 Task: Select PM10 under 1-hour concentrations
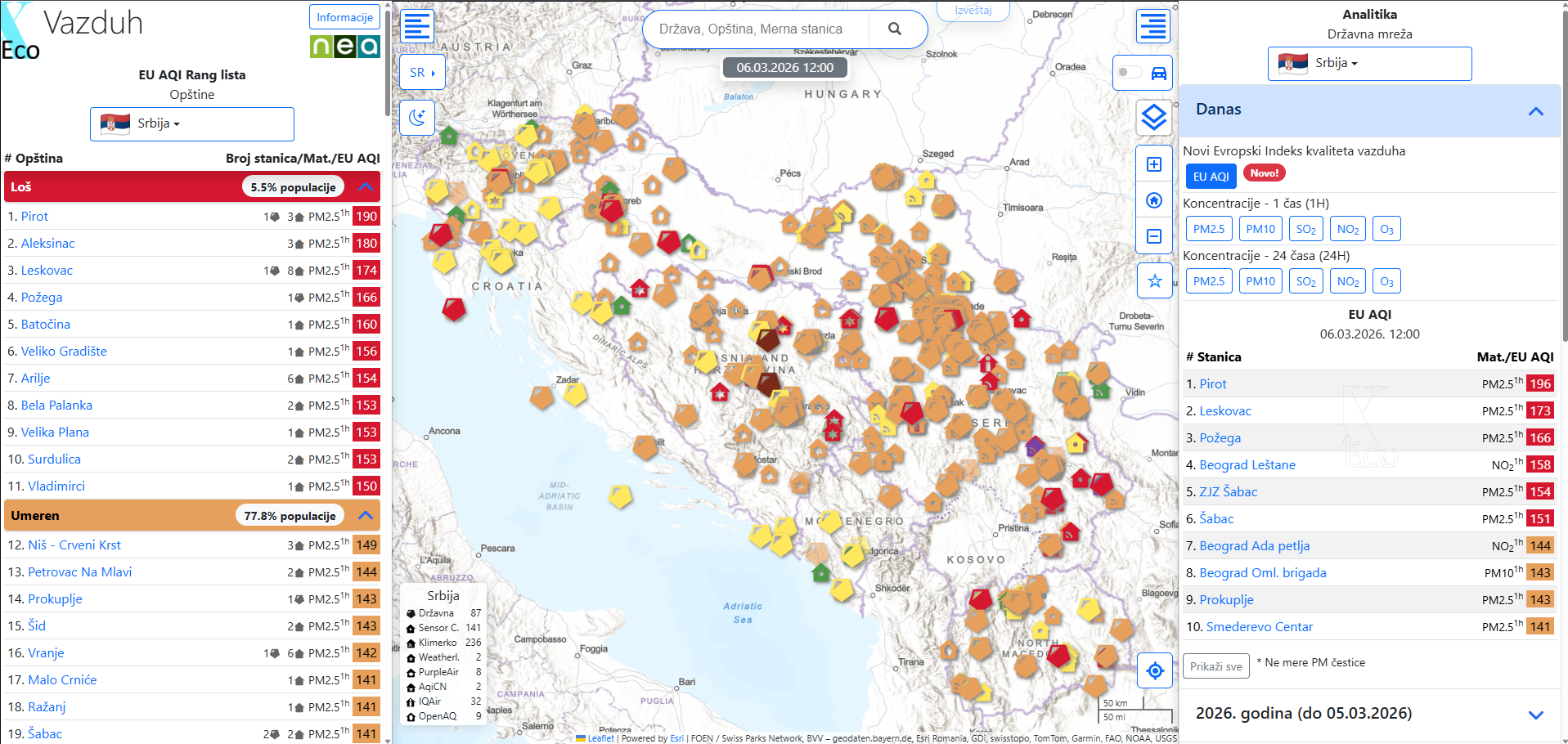point(1260,229)
